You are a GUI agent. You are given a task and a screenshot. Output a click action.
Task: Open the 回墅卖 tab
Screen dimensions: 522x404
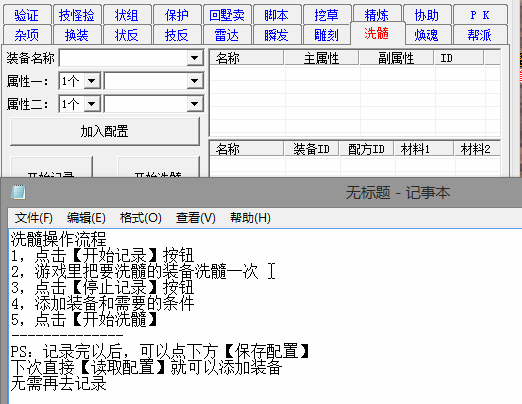click(227, 15)
